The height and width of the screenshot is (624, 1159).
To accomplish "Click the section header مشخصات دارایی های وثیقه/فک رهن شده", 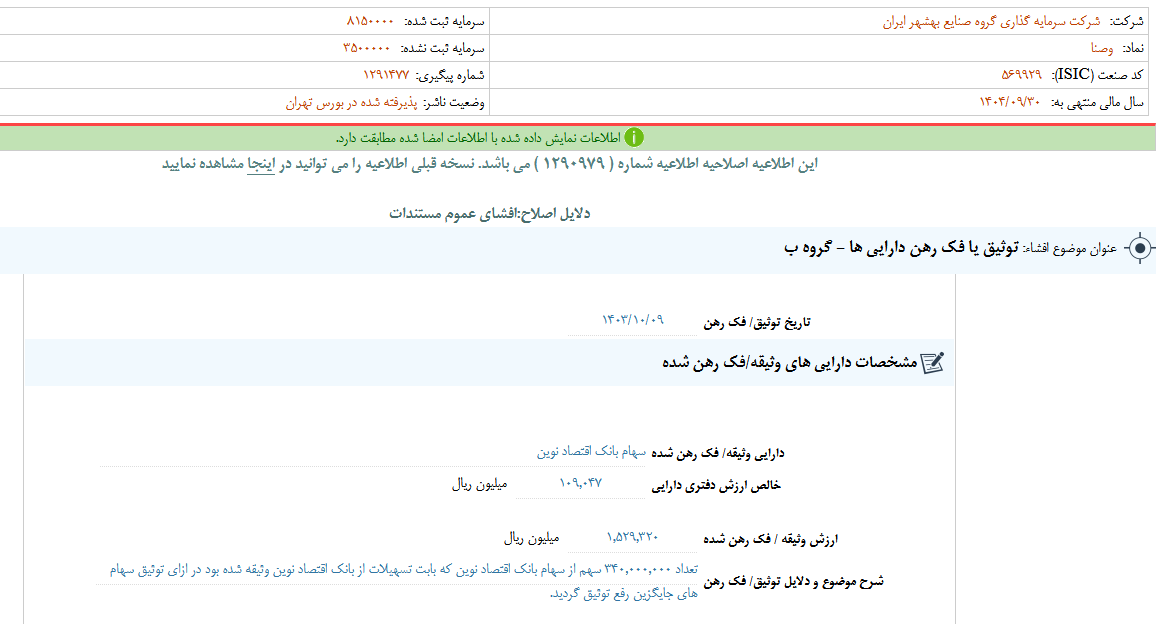I will tap(789, 363).
